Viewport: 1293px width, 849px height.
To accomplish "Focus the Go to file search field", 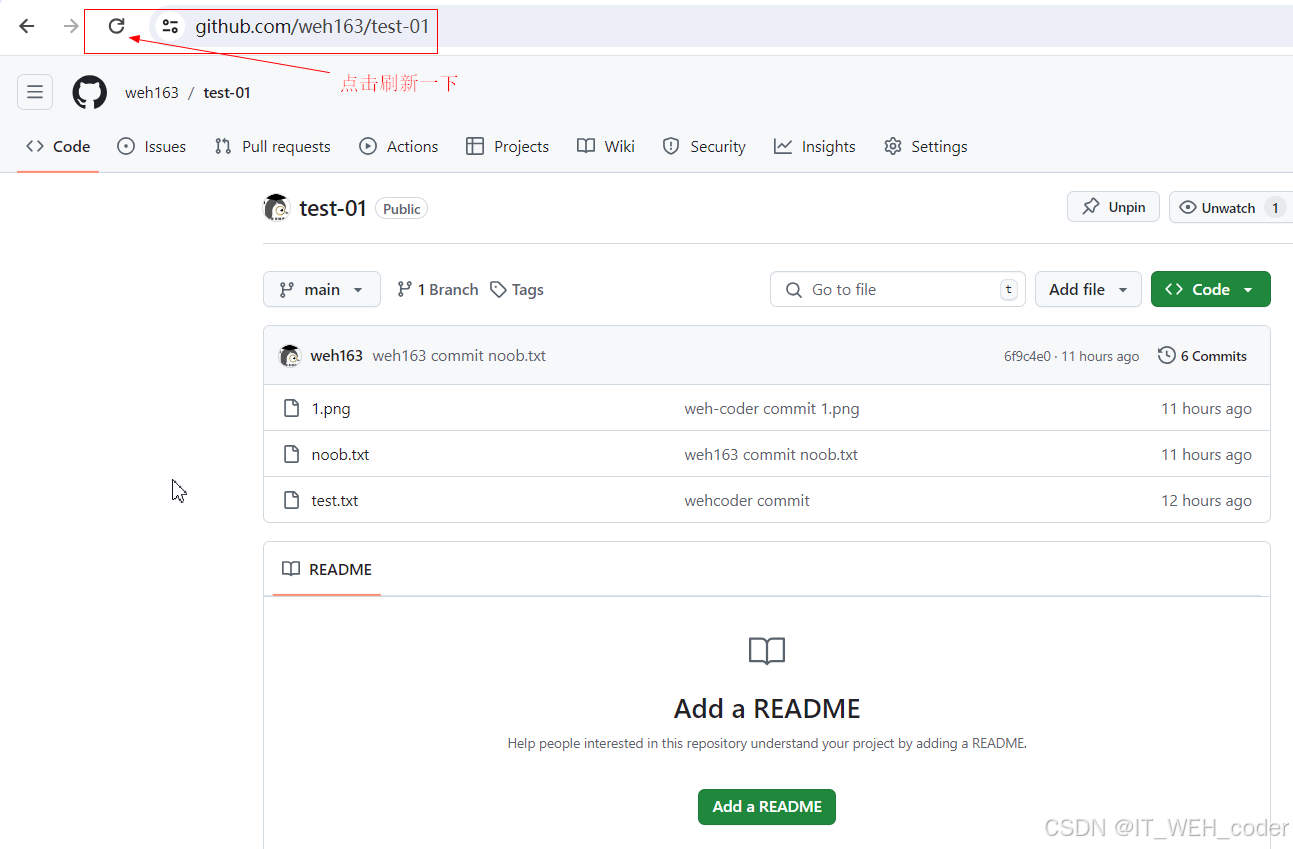I will click(x=898, y=289).
